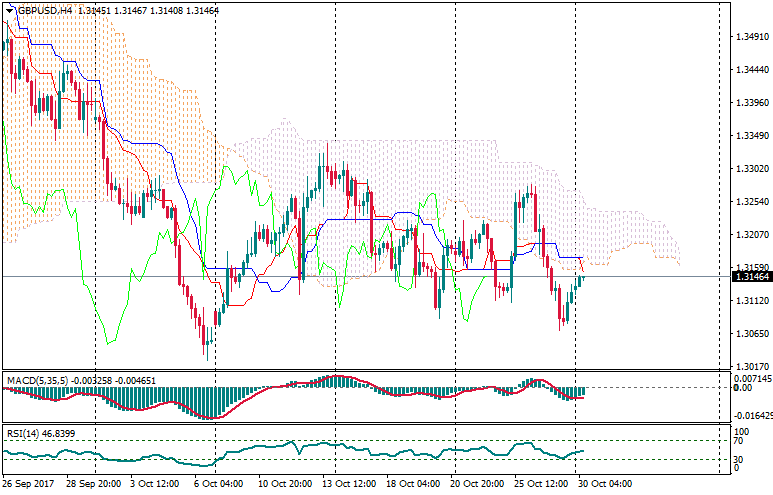Click the 1.34910 price axis label
The image size is (773, 495).
[x=751, y=37]
